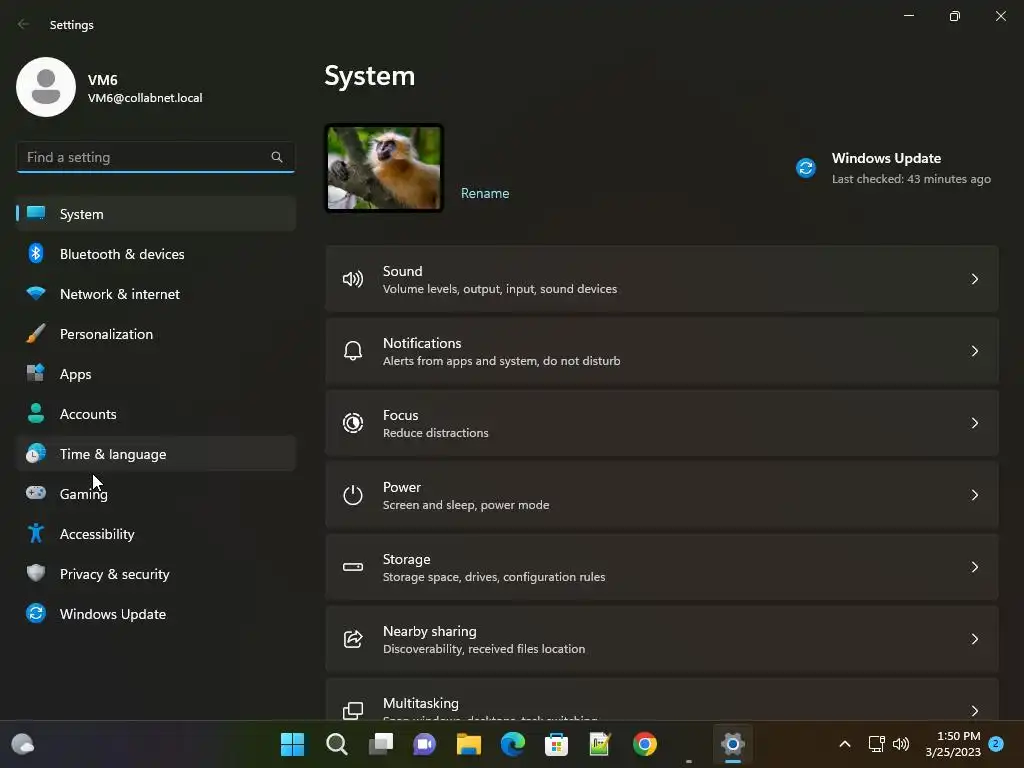The width and height of the screenshot is (1024, 768).
Task: Click VM6@collabnet.local account text
Action: [x=145, y=98]
